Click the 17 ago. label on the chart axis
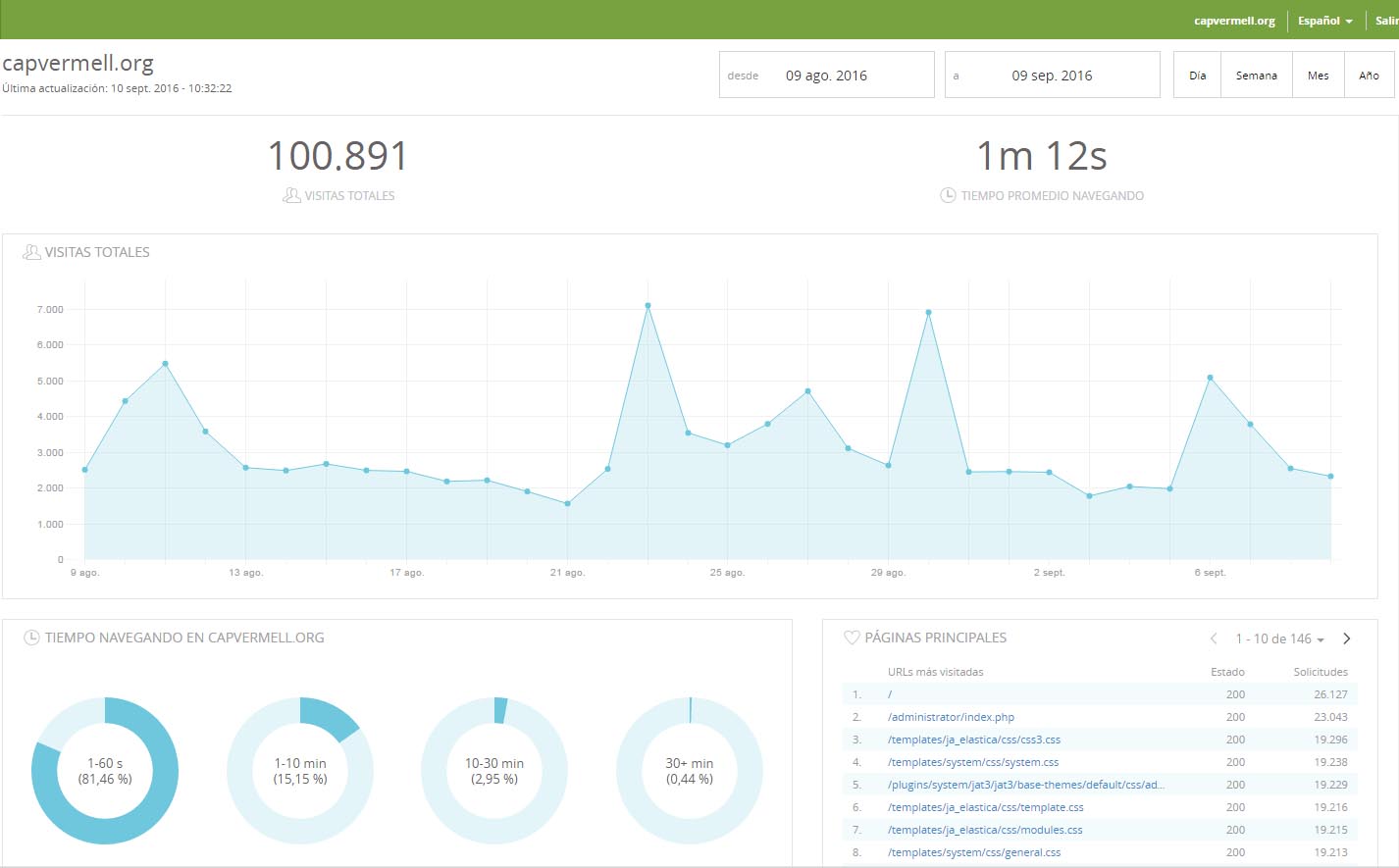This screenshot has width=1399, height=868. point(406,573)
